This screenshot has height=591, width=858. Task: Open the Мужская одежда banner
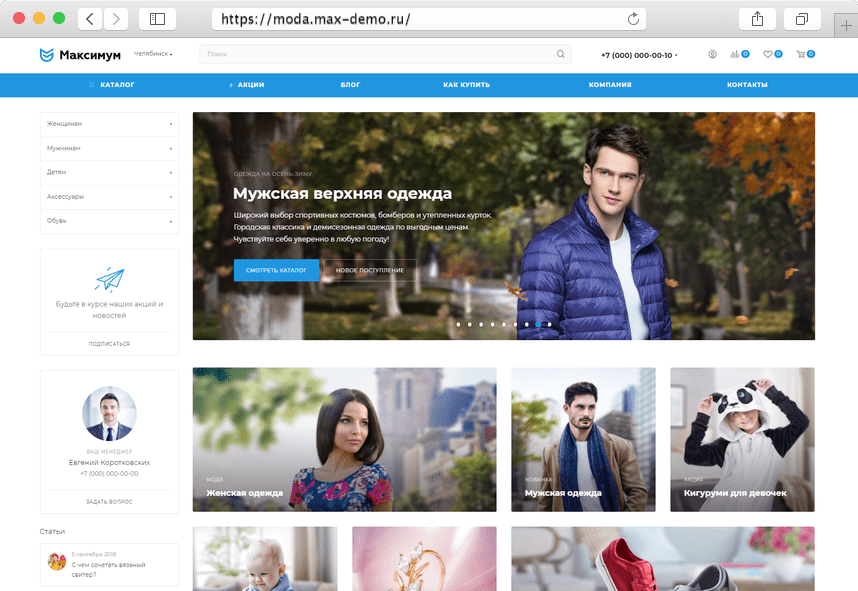coord(583,439)
